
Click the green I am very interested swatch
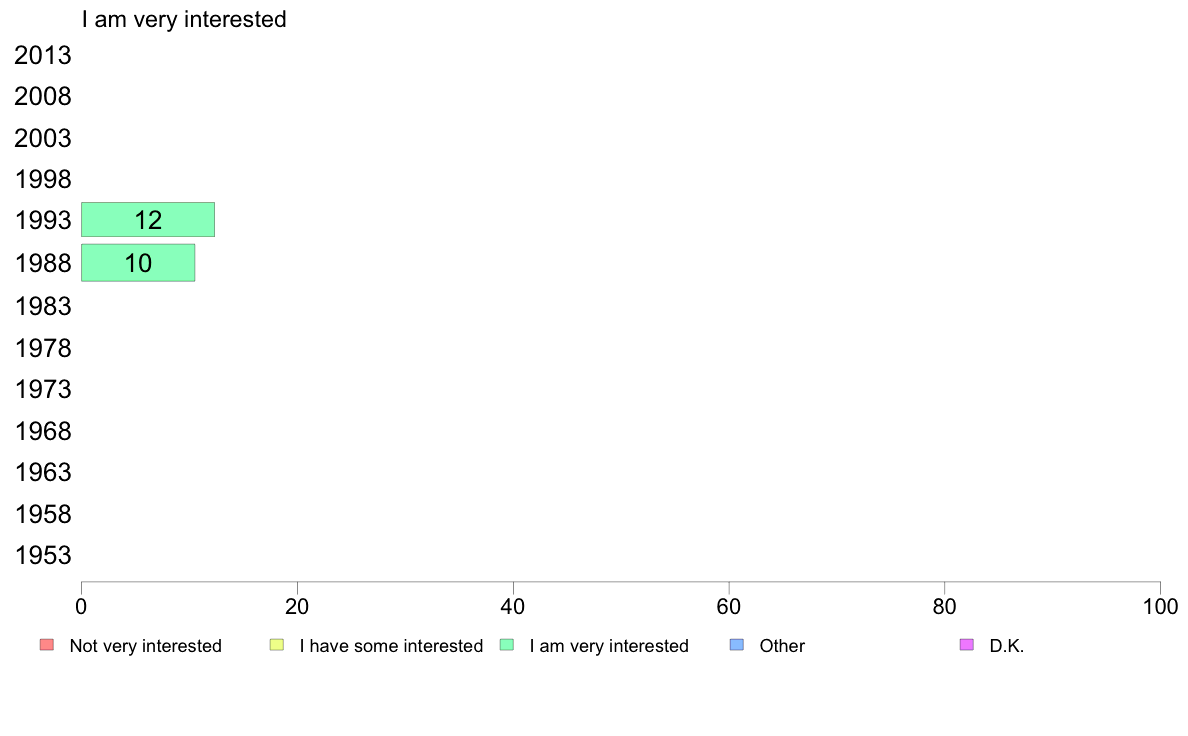pyautogui.click(x=507, y=645)
